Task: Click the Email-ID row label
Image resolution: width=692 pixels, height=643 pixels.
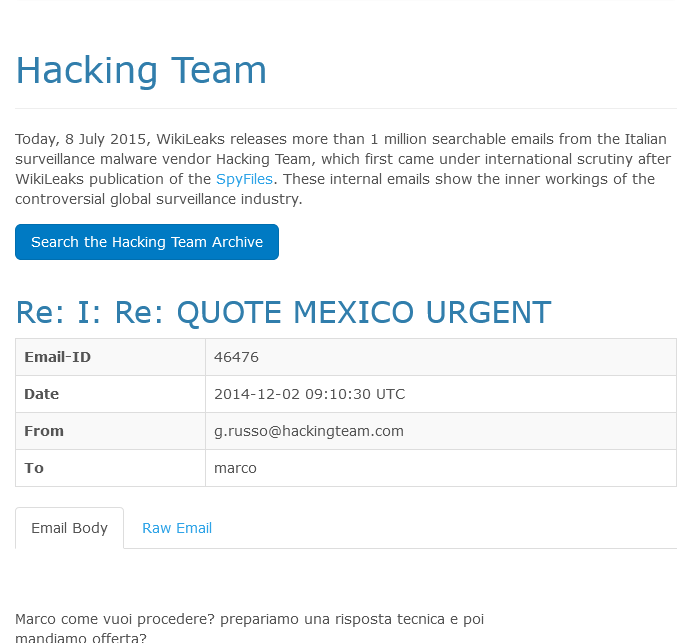Action: 57,357
